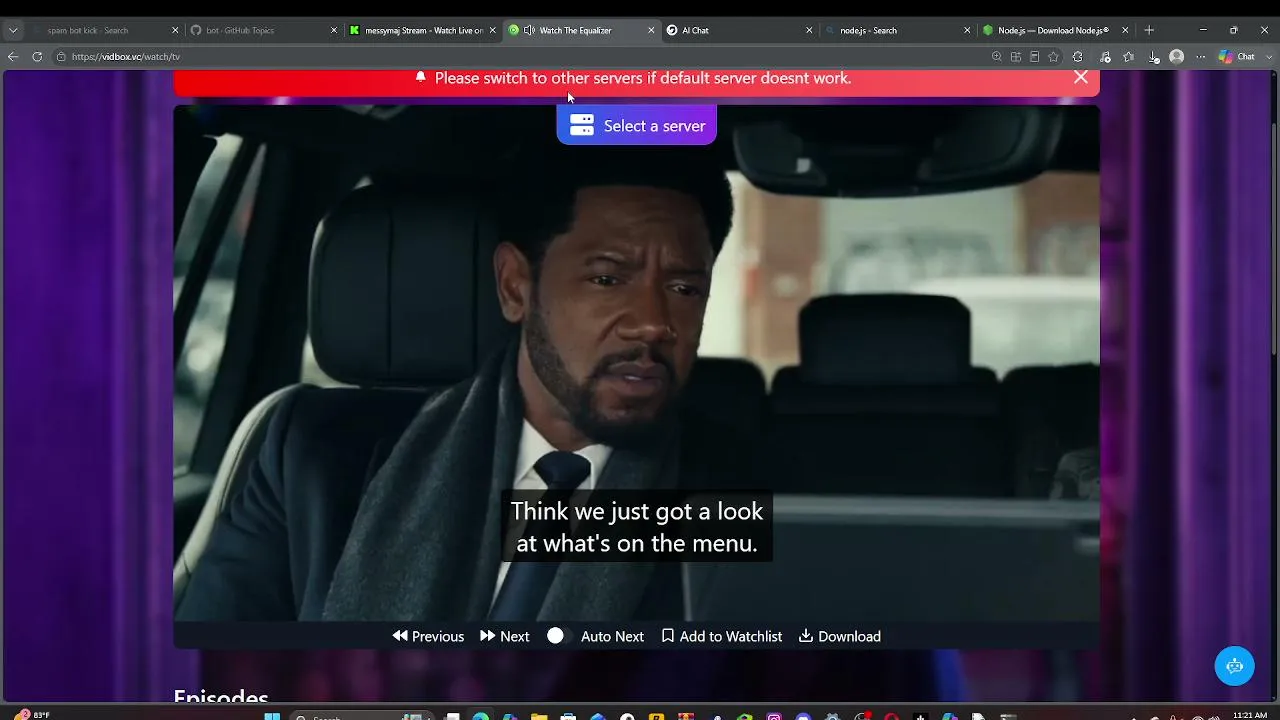Switch to the messymaj Stream tab
Viewport: 1280px width, 720px height.
pos(422,31)
